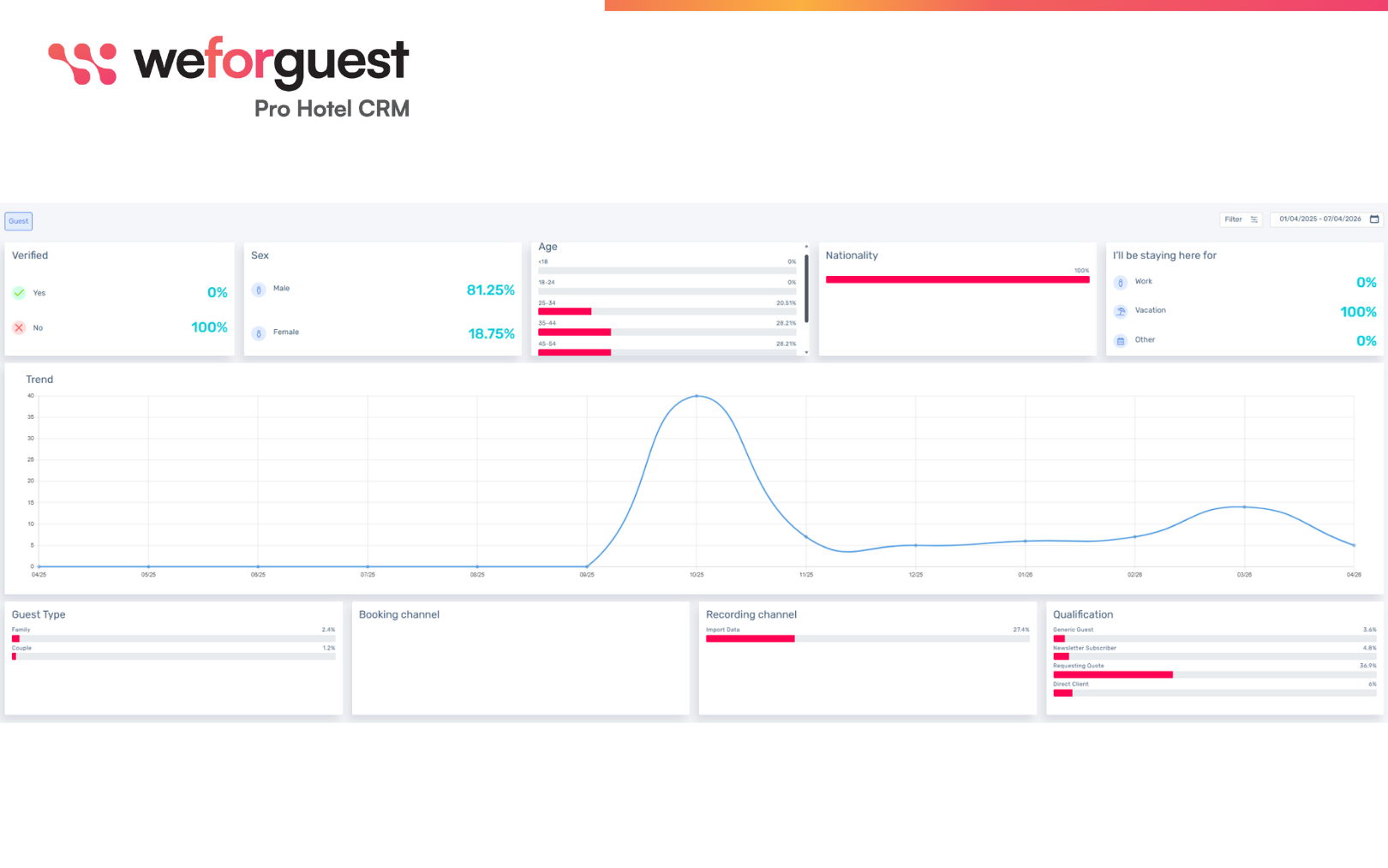
Task: Click the 28.21% label for ages 35-44
Action: pyautogui.click(x=787, y=324)
